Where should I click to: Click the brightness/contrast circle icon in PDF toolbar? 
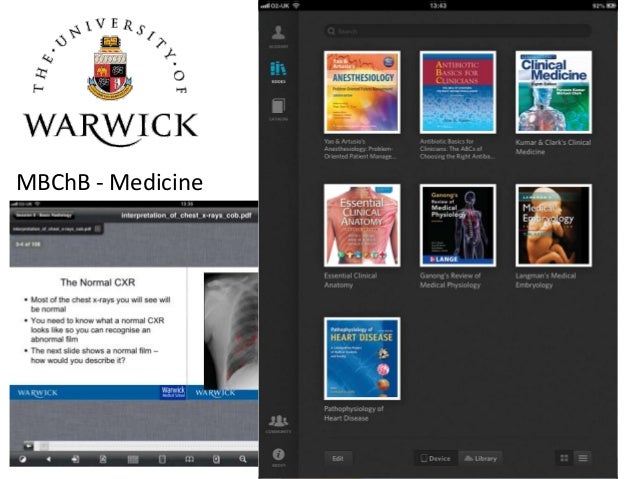tap(23, 459)
